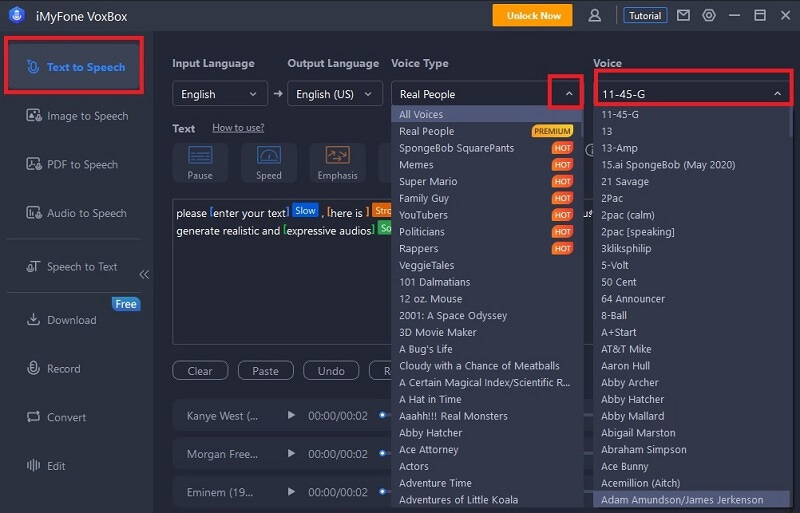Click the Voice list scrollbar
This screenshot has width=800, height=513.
pos(791,121)
